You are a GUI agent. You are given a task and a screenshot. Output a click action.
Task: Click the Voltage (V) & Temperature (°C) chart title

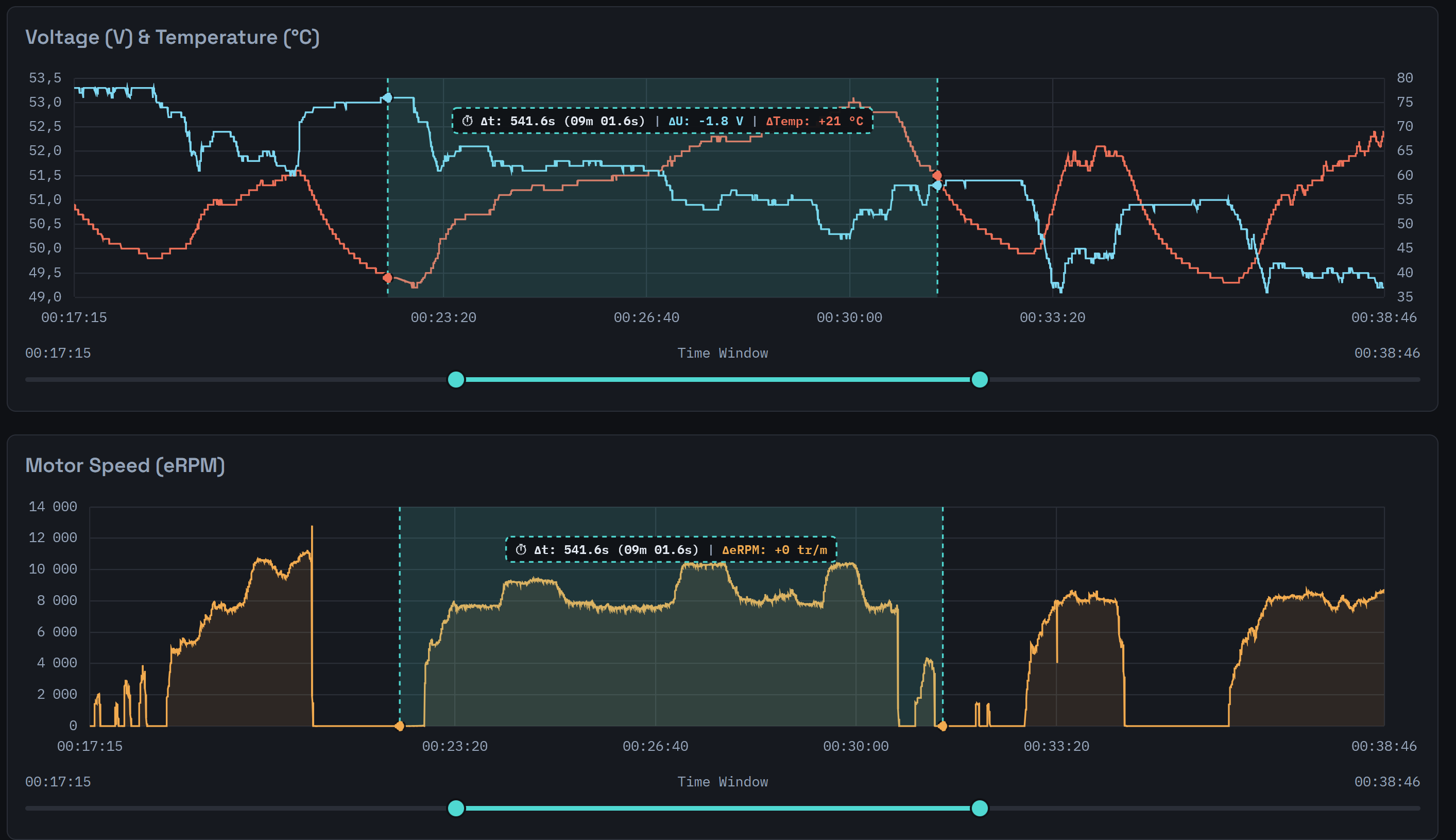tap(173, 38)
